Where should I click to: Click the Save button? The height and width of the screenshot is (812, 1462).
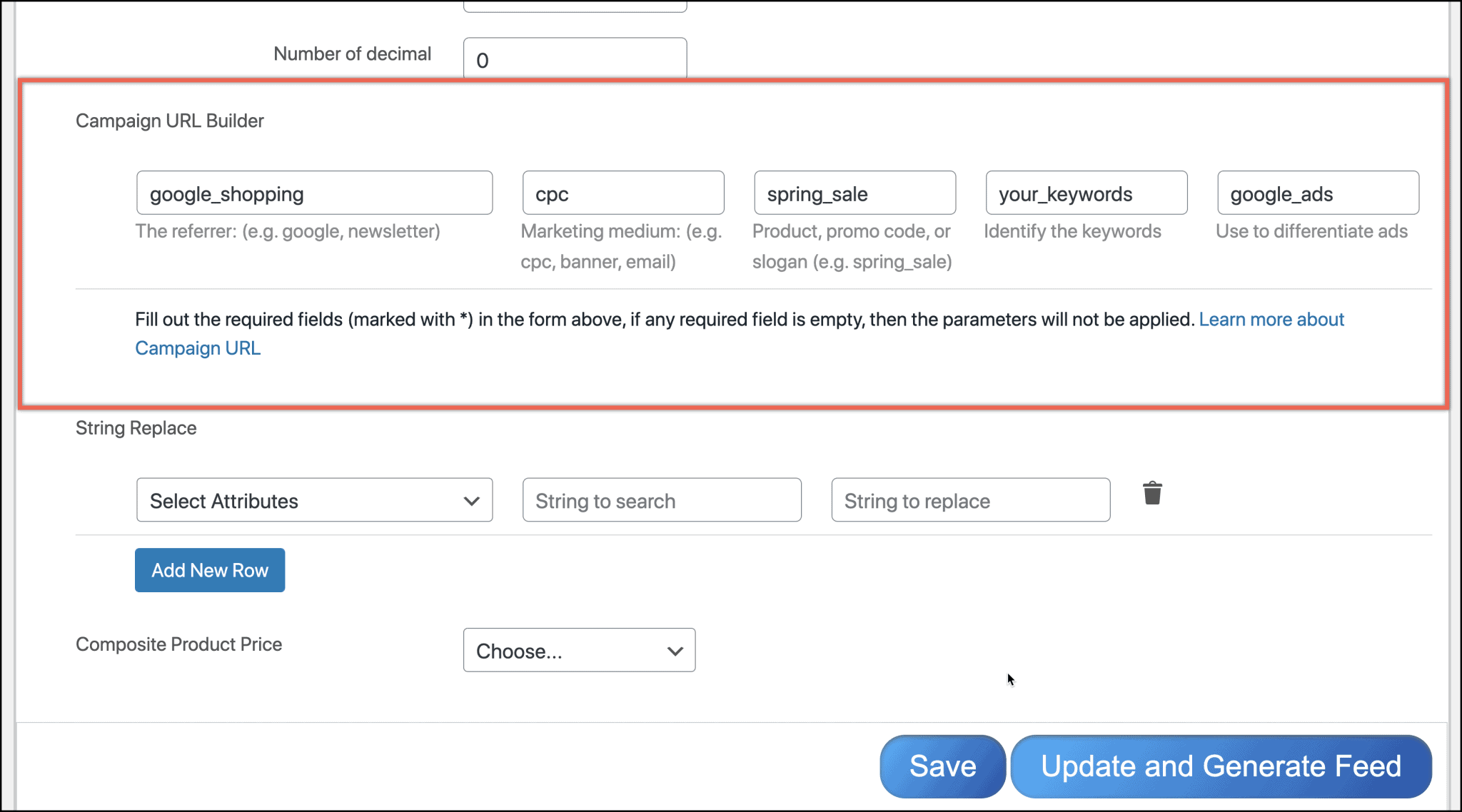(942, 766)
